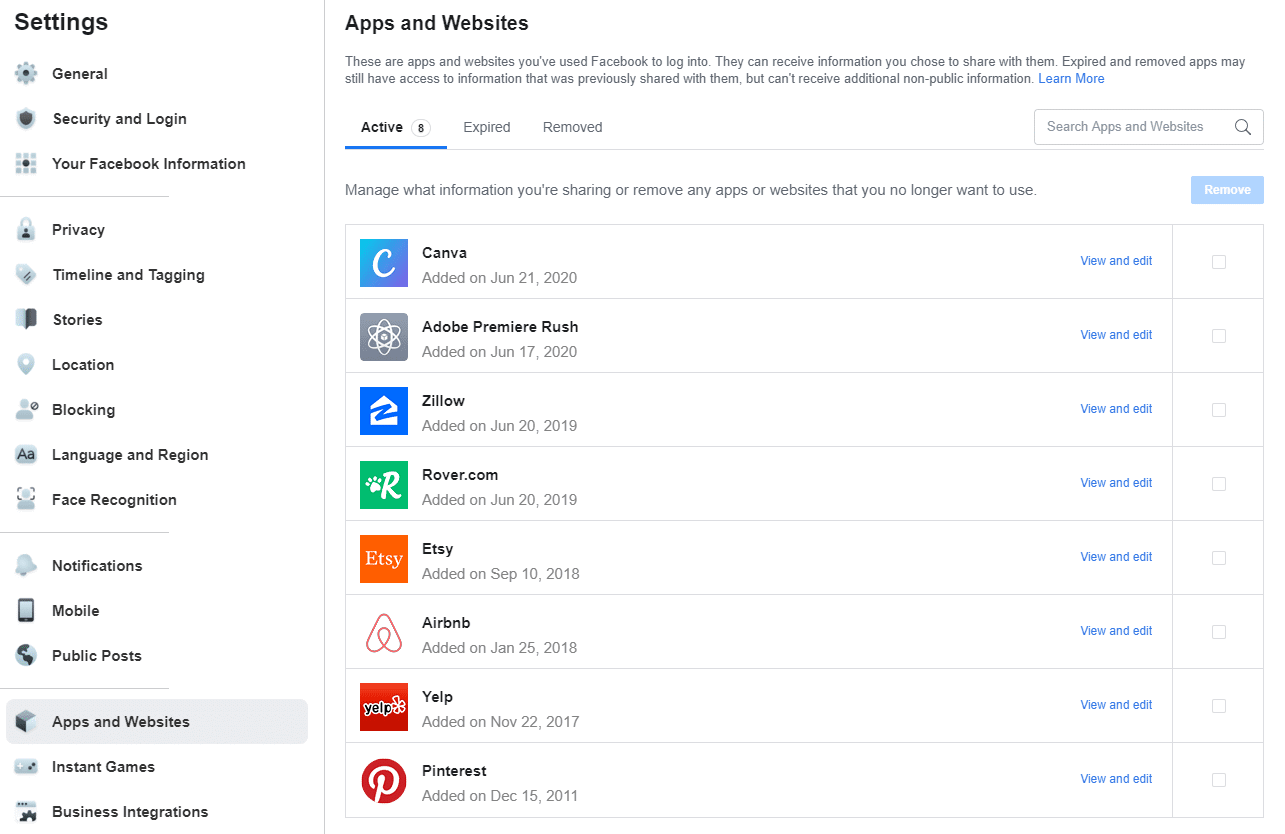Image resolution: width=1285 pixels, height=834 pixels.
Task: Click the Pinterest app icon
Action: [x=384, y=781]
